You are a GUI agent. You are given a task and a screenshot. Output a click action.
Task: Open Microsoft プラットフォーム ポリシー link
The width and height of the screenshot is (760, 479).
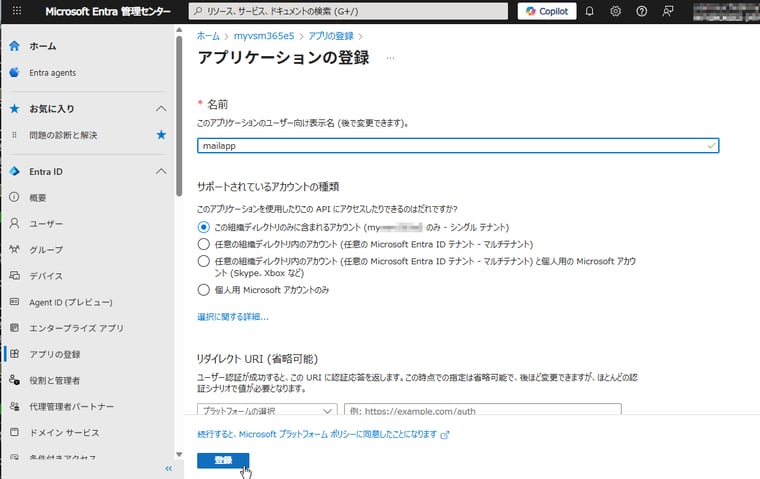point(323,434)
